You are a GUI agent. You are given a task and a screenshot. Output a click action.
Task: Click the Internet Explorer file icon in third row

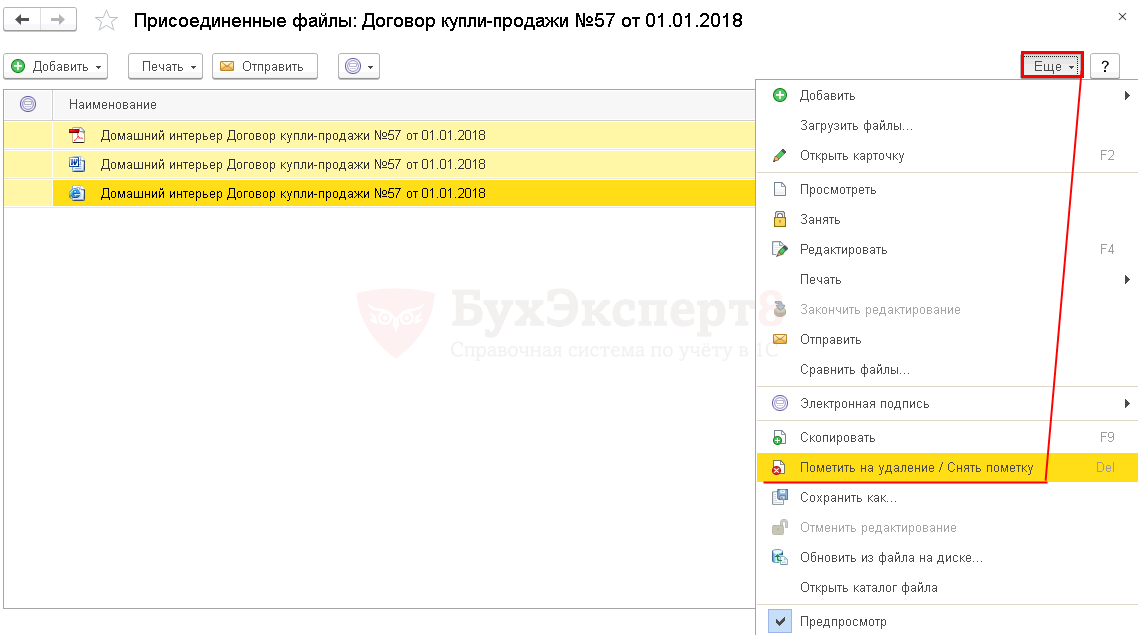point(77,194)
